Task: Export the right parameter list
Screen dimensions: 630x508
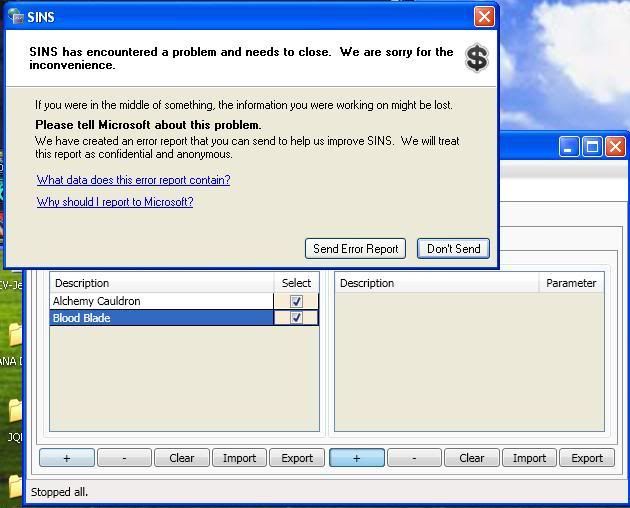Action: point(587,458)
